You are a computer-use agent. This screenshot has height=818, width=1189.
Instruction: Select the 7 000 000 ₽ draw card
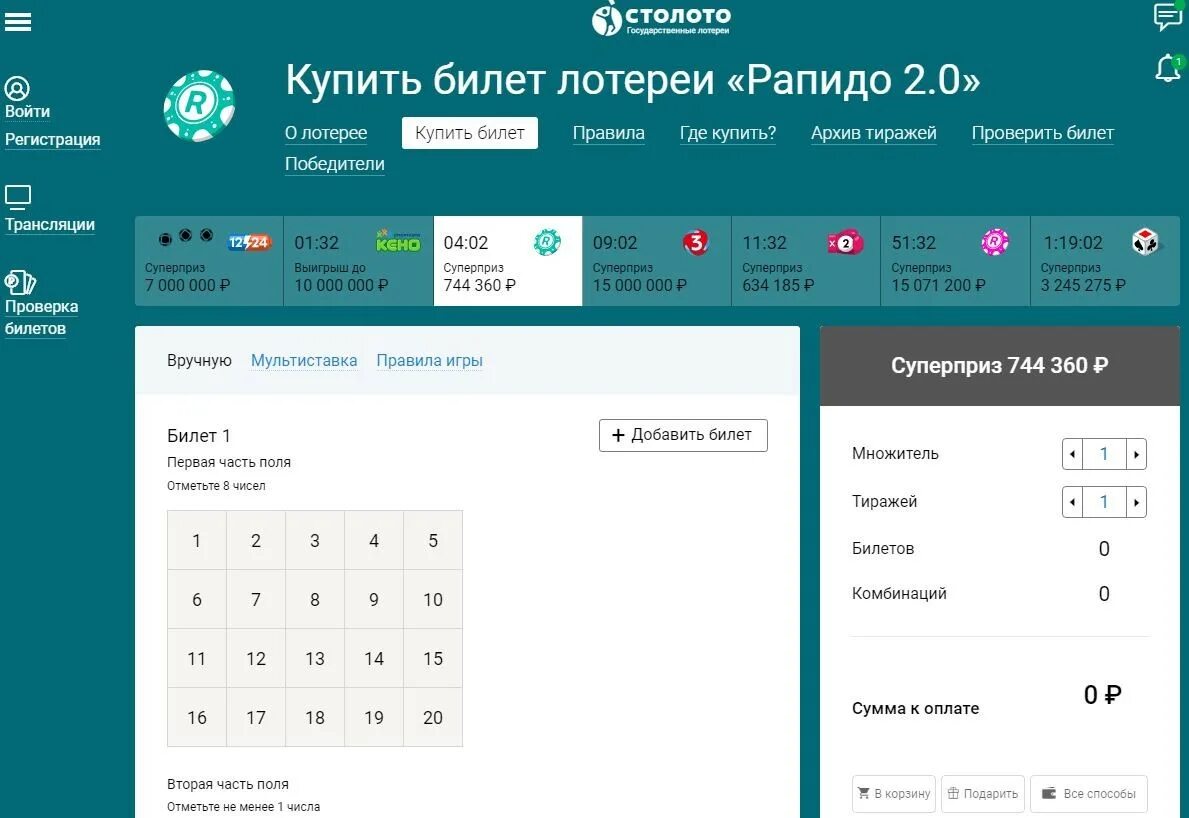point(209,262)
